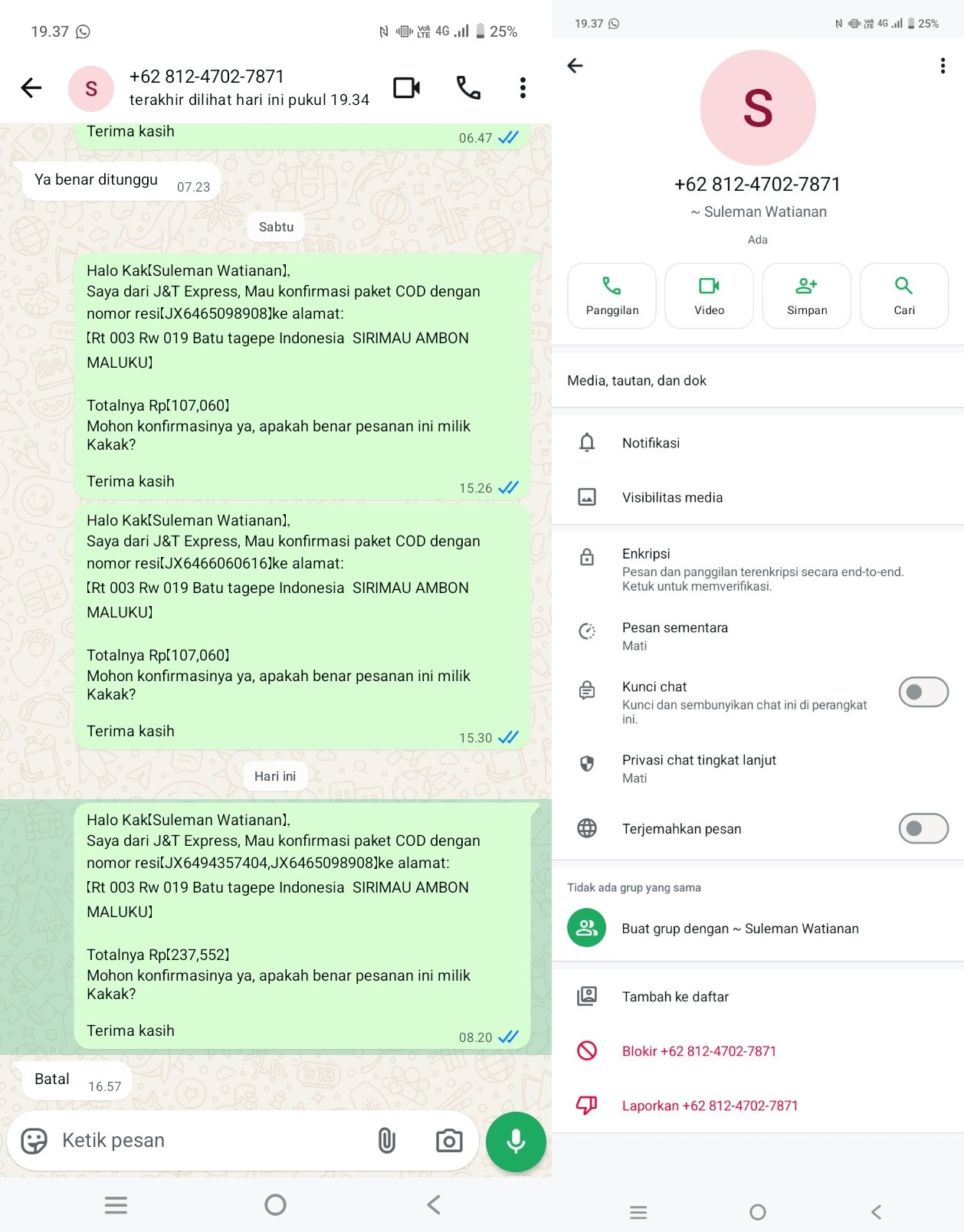Screen dimensions: 964x1232
Task: Open the contact info three-dot menu
Action: (x=943, y=66)
